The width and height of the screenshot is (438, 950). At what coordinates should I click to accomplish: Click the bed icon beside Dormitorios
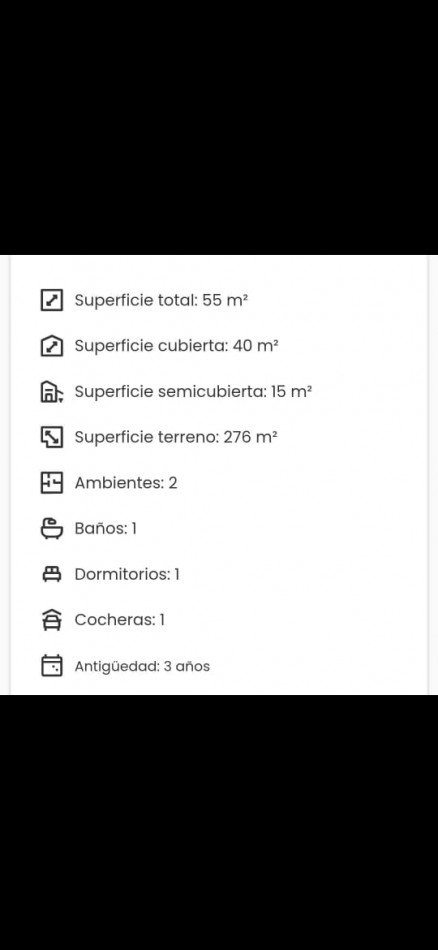(x=52, y=574)
